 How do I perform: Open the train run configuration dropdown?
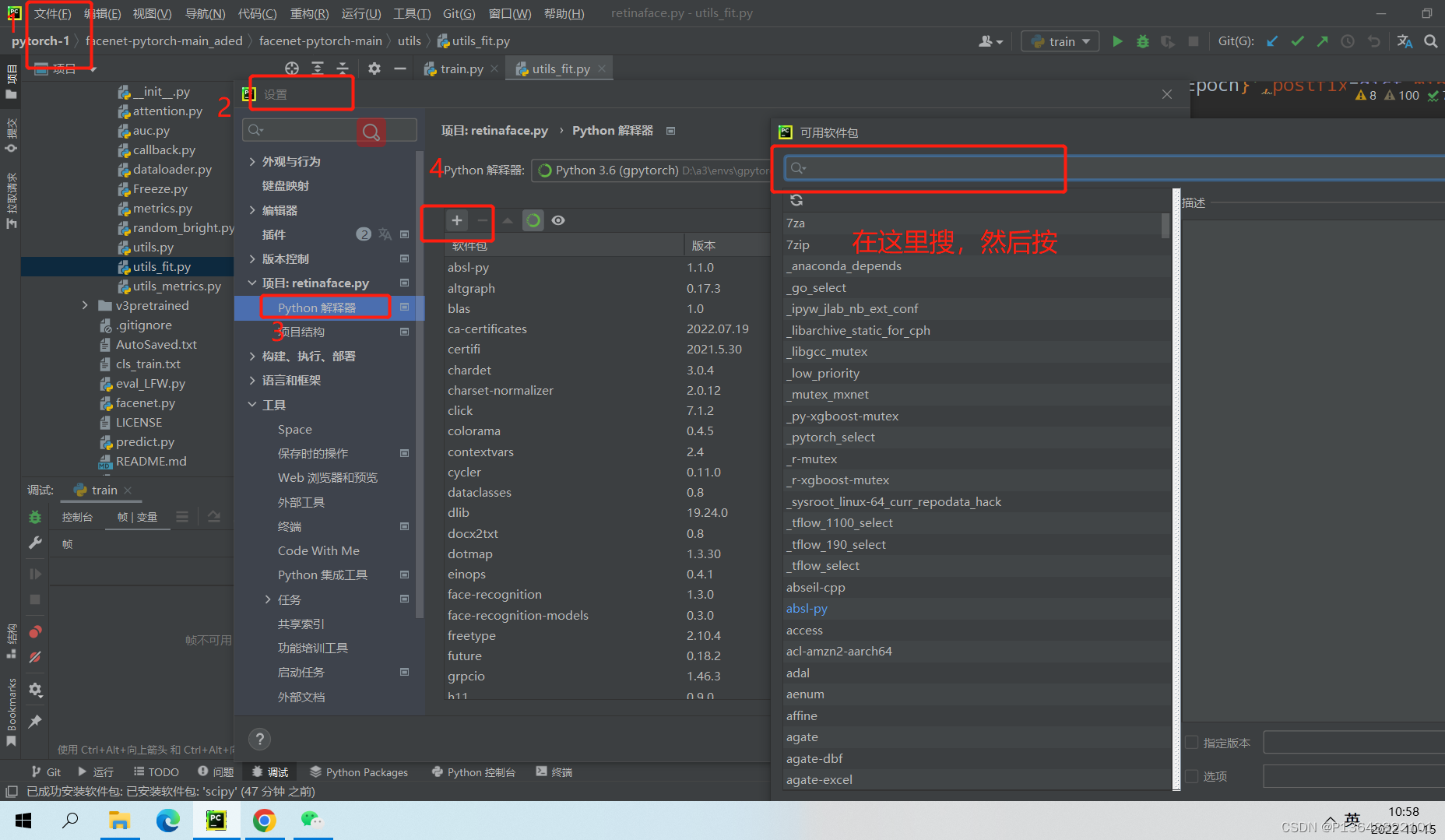[x=1060, y=41]
